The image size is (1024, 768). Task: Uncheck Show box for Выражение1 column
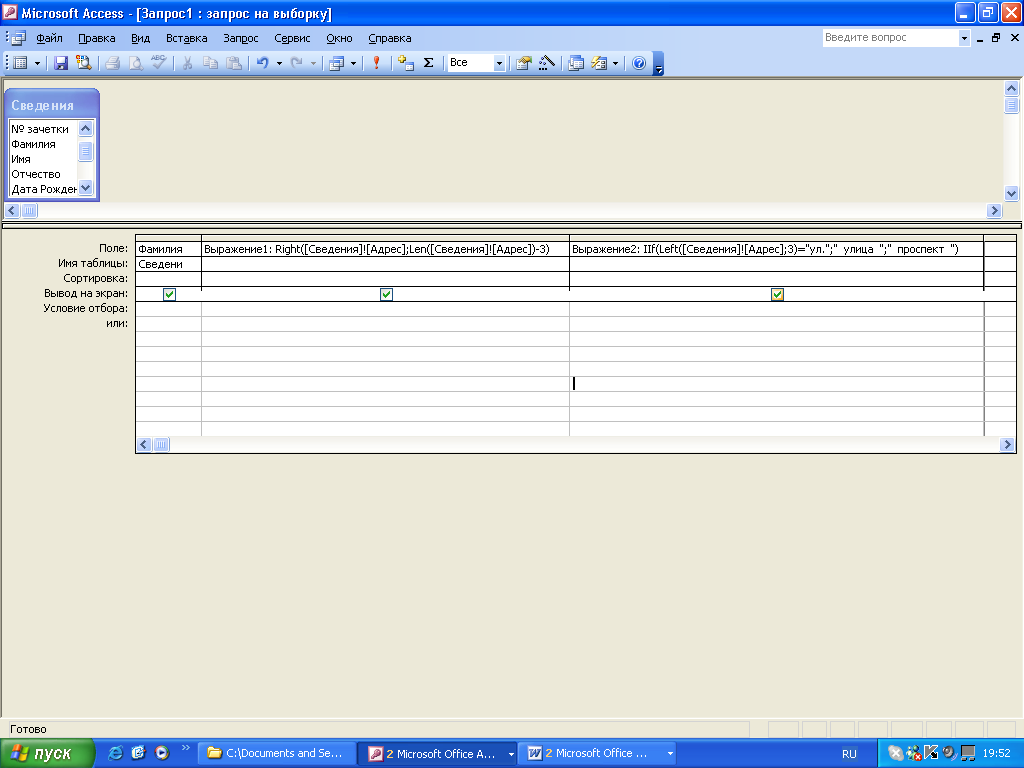(386, 294)
